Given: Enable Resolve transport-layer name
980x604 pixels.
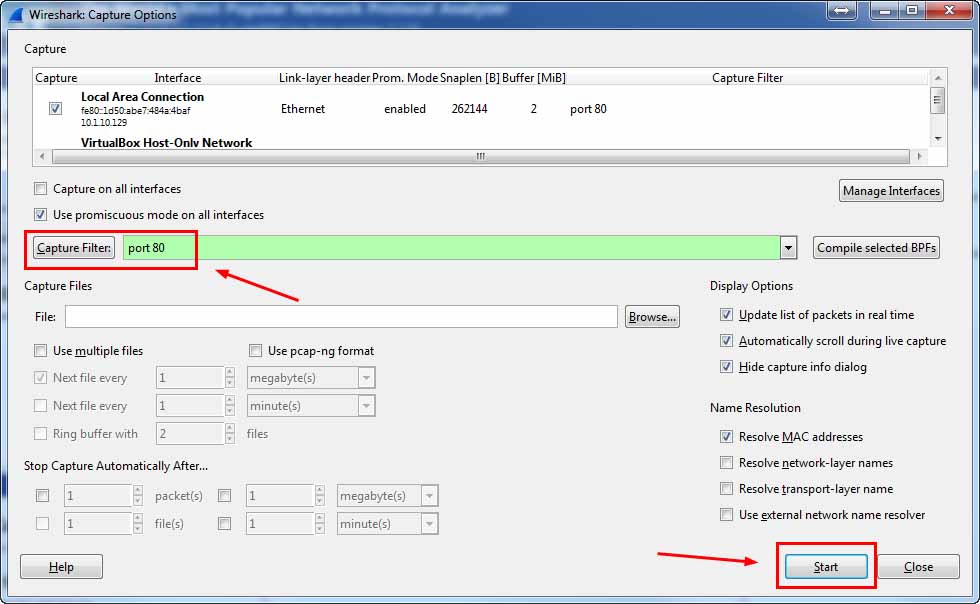Looking at the screenshot, I should [726, 488].
